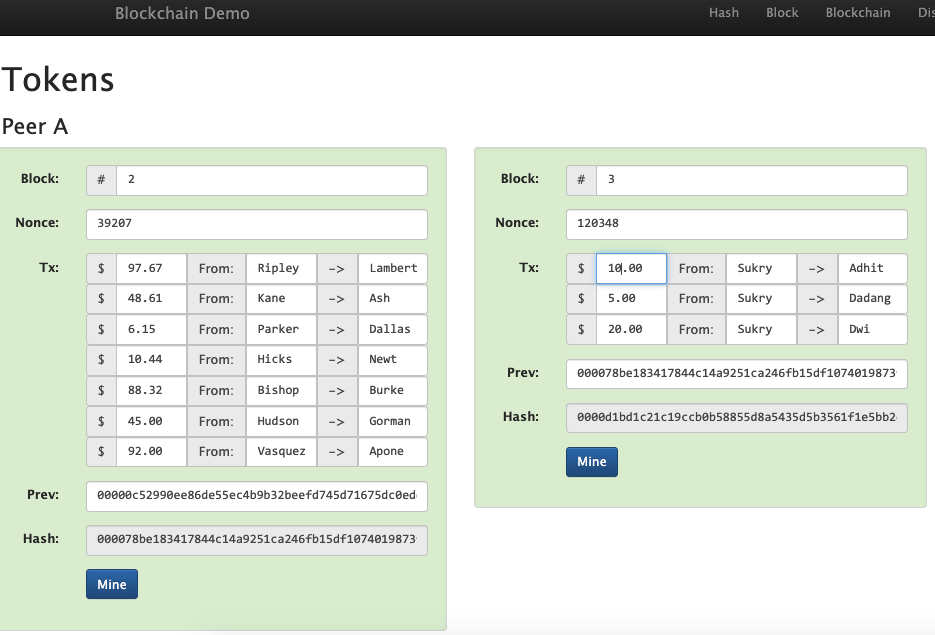Change sender field Hudson
This screenshot has width=935, height=635.
[281, 421]
